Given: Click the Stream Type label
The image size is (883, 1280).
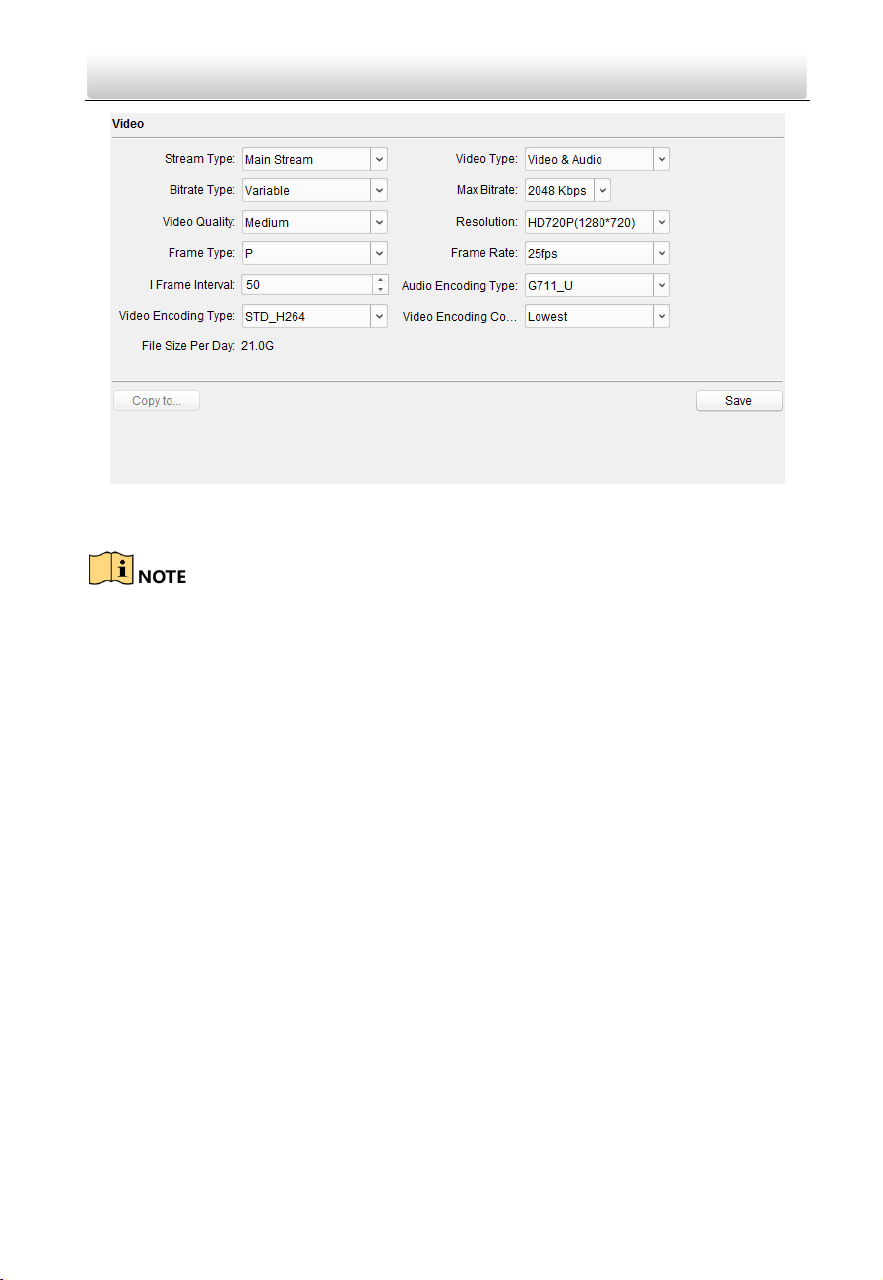Looking at the screenshot, I should tap(200, 159).
